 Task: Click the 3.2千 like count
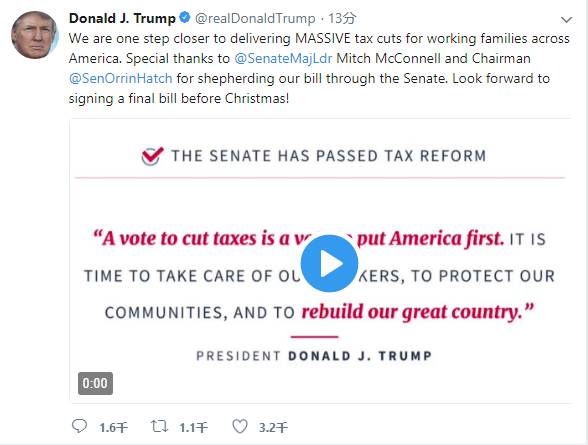tap(273, 427)
